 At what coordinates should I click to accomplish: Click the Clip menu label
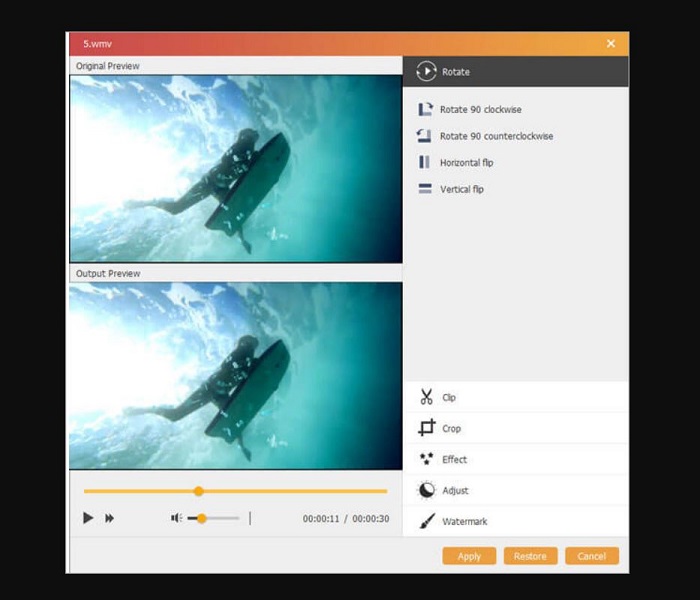[449, 397]
